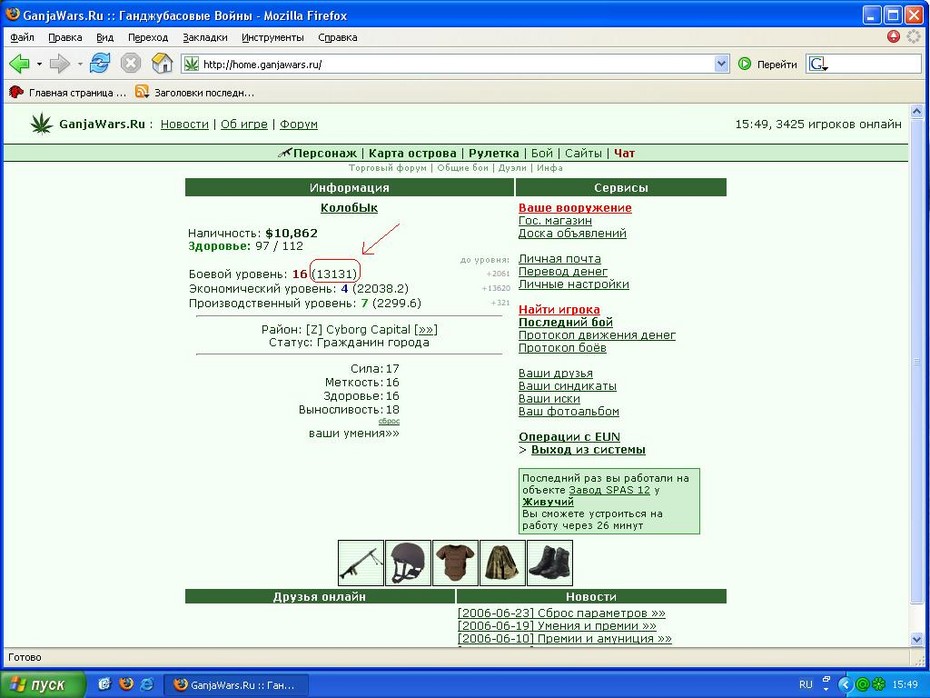Click 'ваши умения»»' text
This screenshot has width=930, height=698.
353,433
